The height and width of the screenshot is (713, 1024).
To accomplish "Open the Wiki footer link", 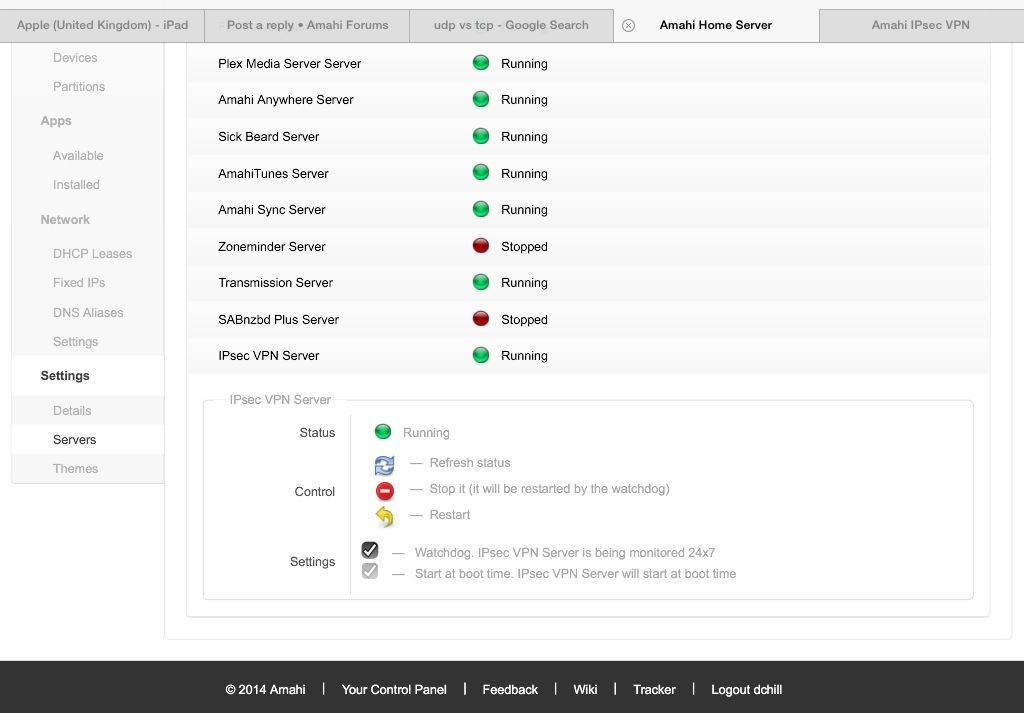I will [x=585, y=689].
